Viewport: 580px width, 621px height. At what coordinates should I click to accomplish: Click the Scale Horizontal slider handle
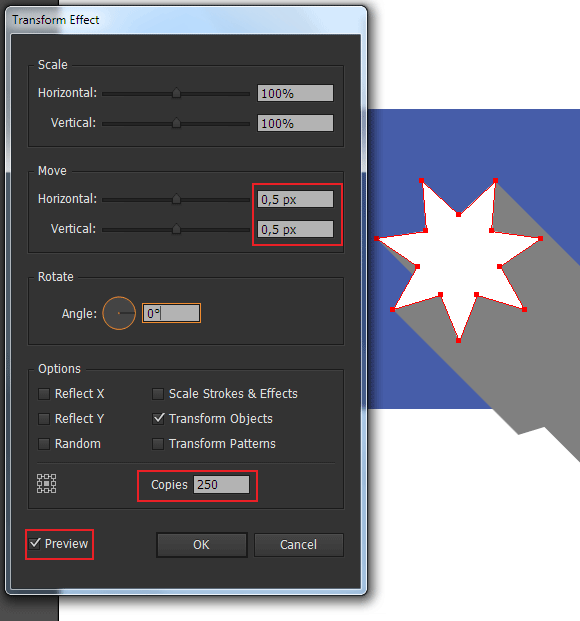coord(176,93)
